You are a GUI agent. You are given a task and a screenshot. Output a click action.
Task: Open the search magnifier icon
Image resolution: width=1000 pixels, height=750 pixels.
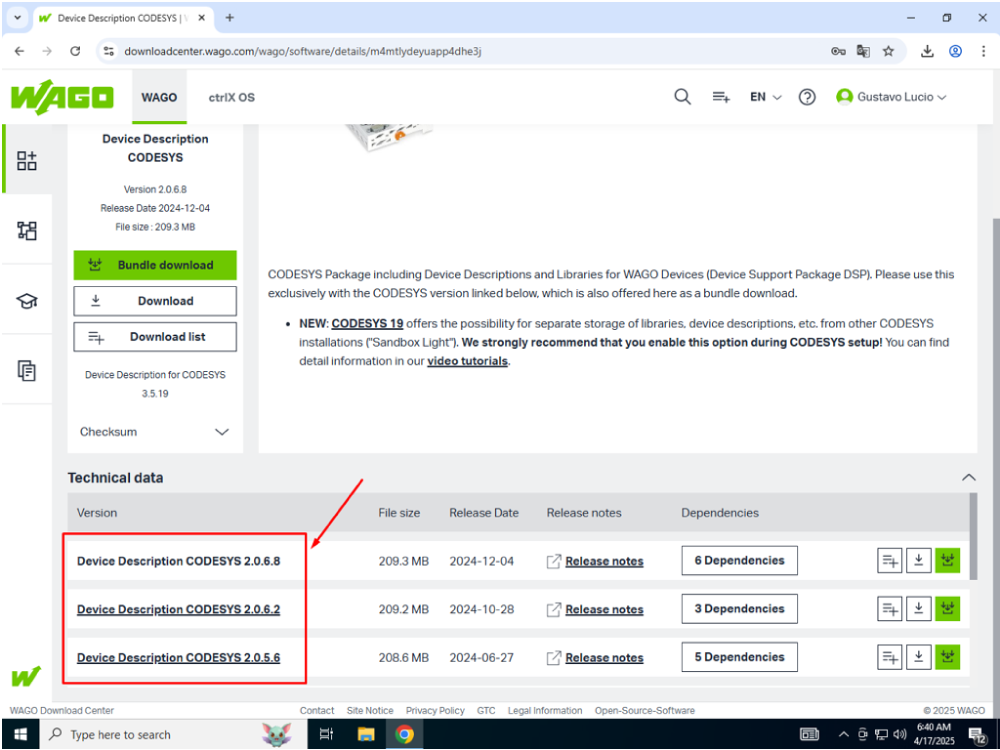click(x=682, y=97)
